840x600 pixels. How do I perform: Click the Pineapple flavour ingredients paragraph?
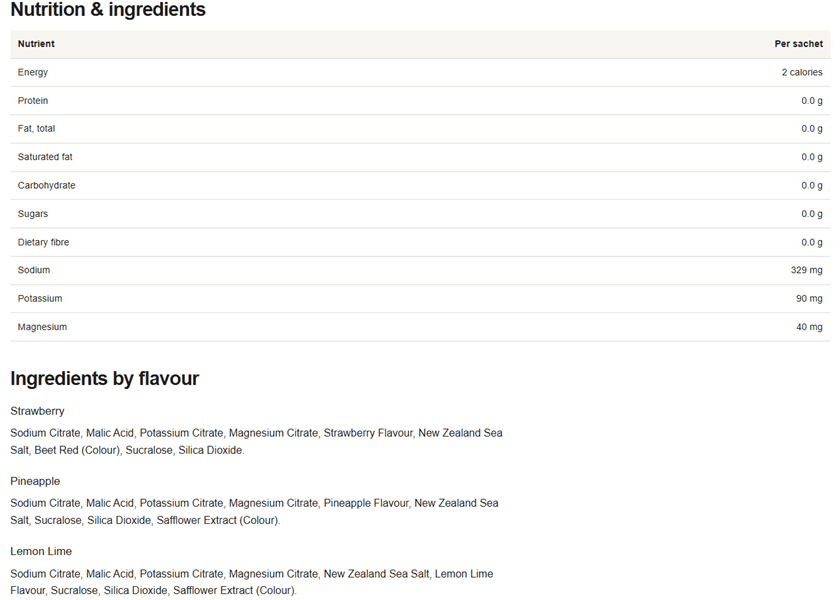pyautogui.click(x=254, y=512)
